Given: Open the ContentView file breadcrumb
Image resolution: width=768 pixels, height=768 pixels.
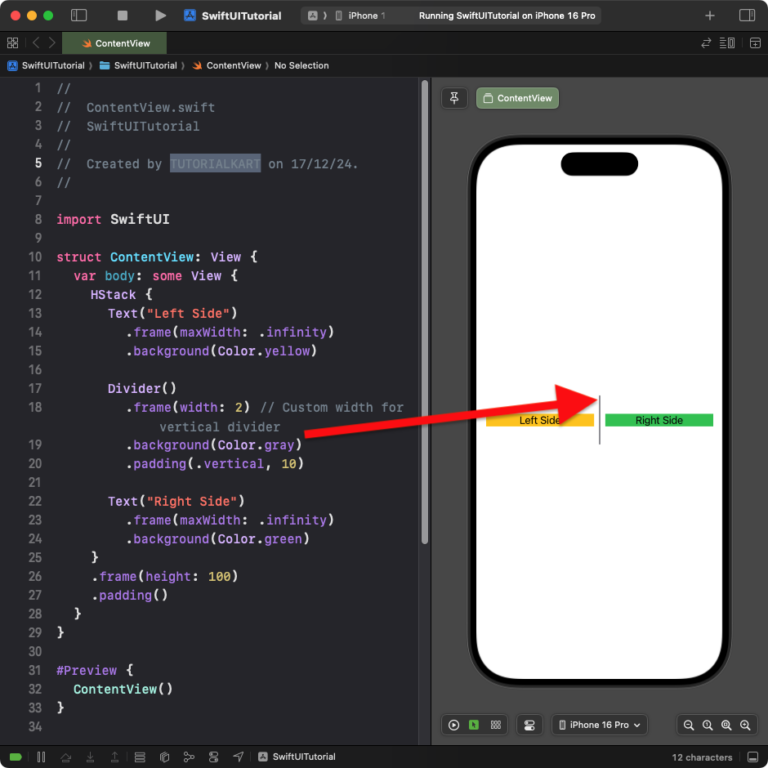Looking at the screenshot, I should [227, 66].
